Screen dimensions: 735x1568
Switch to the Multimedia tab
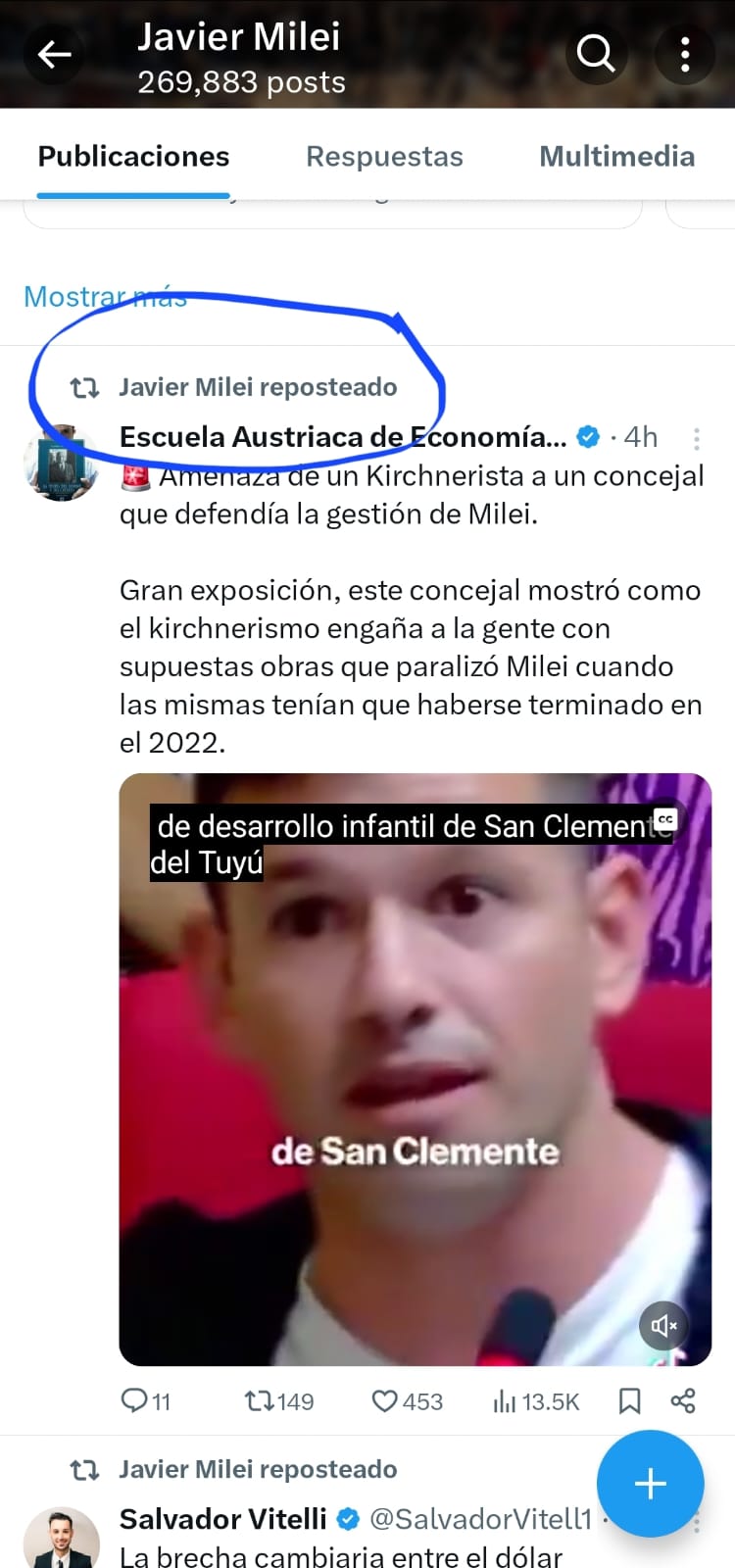617,157
